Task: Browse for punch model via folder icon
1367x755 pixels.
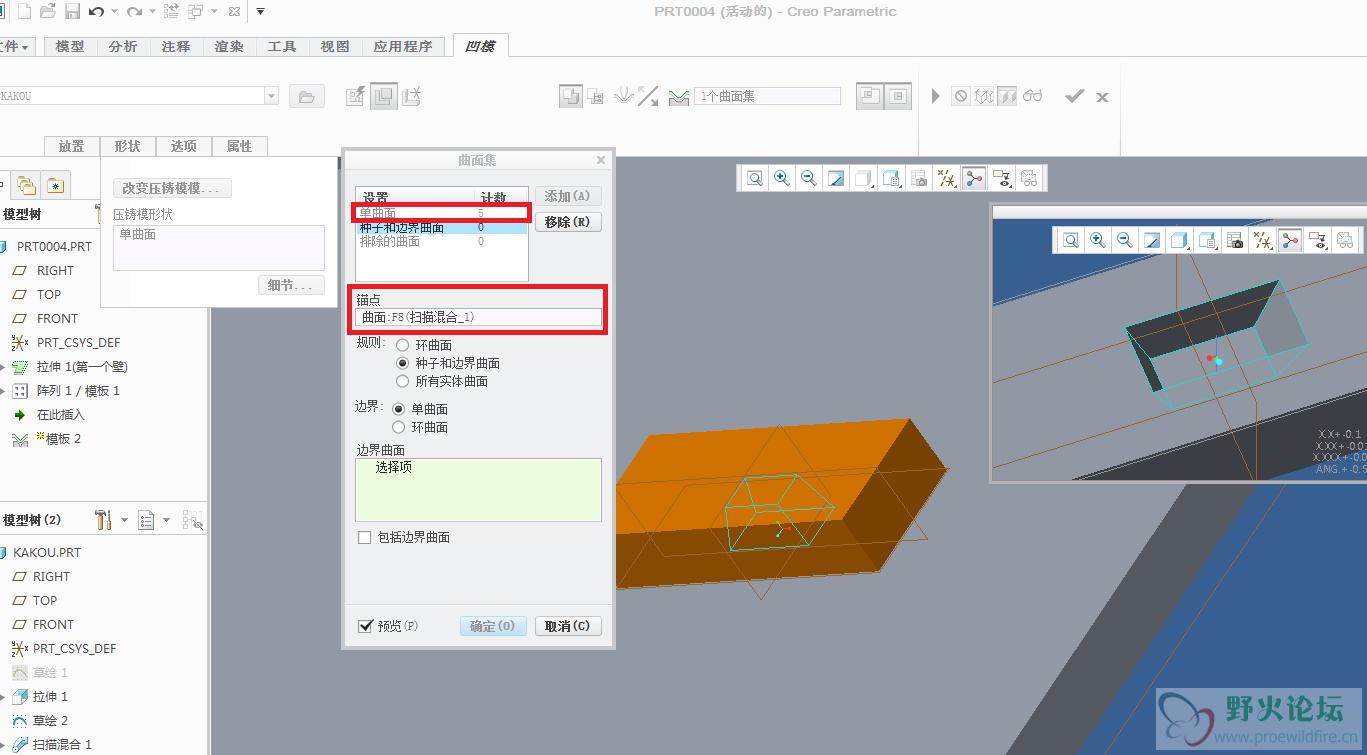Action: (307, 96)
